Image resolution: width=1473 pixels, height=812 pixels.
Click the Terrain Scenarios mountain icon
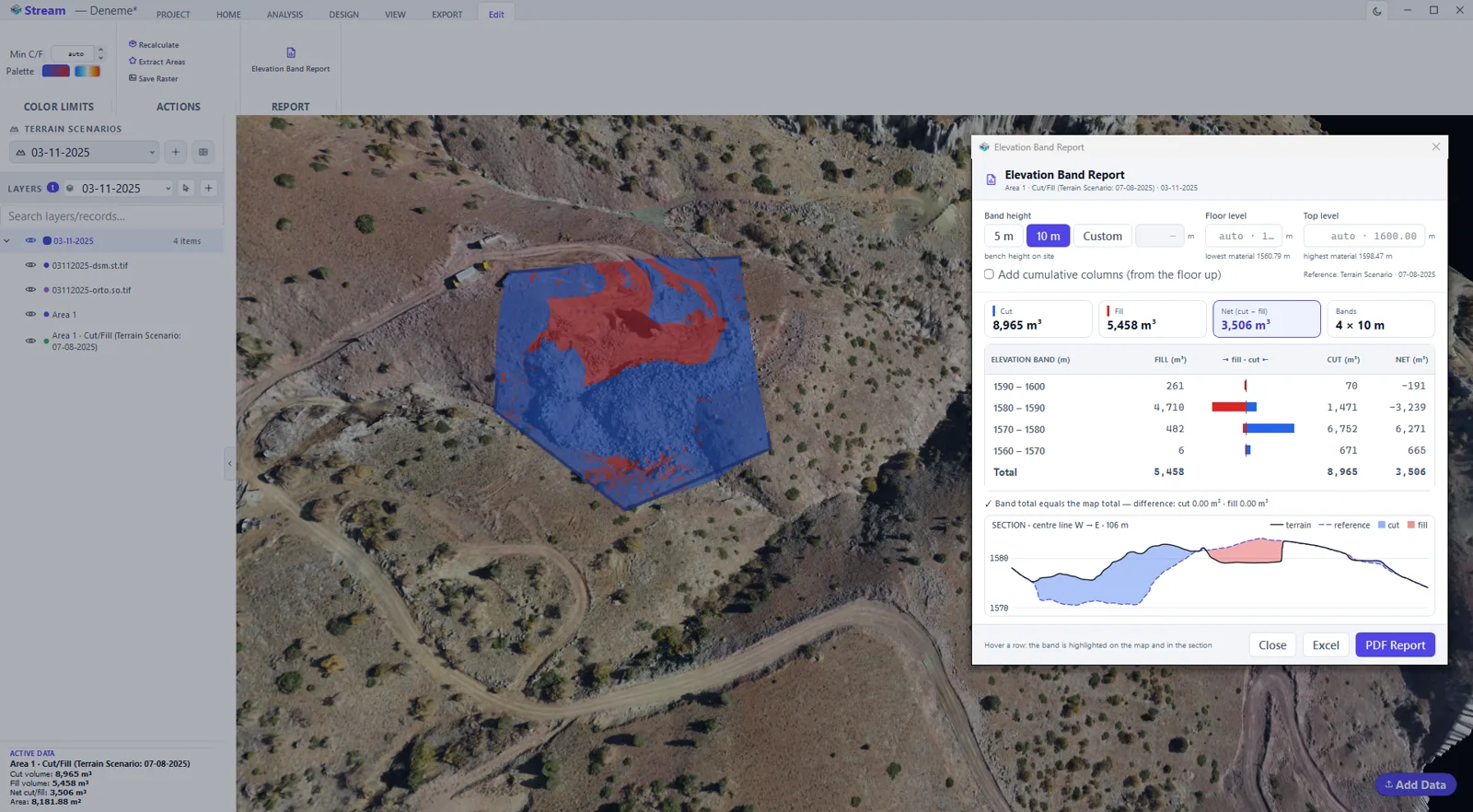[14, 129]
